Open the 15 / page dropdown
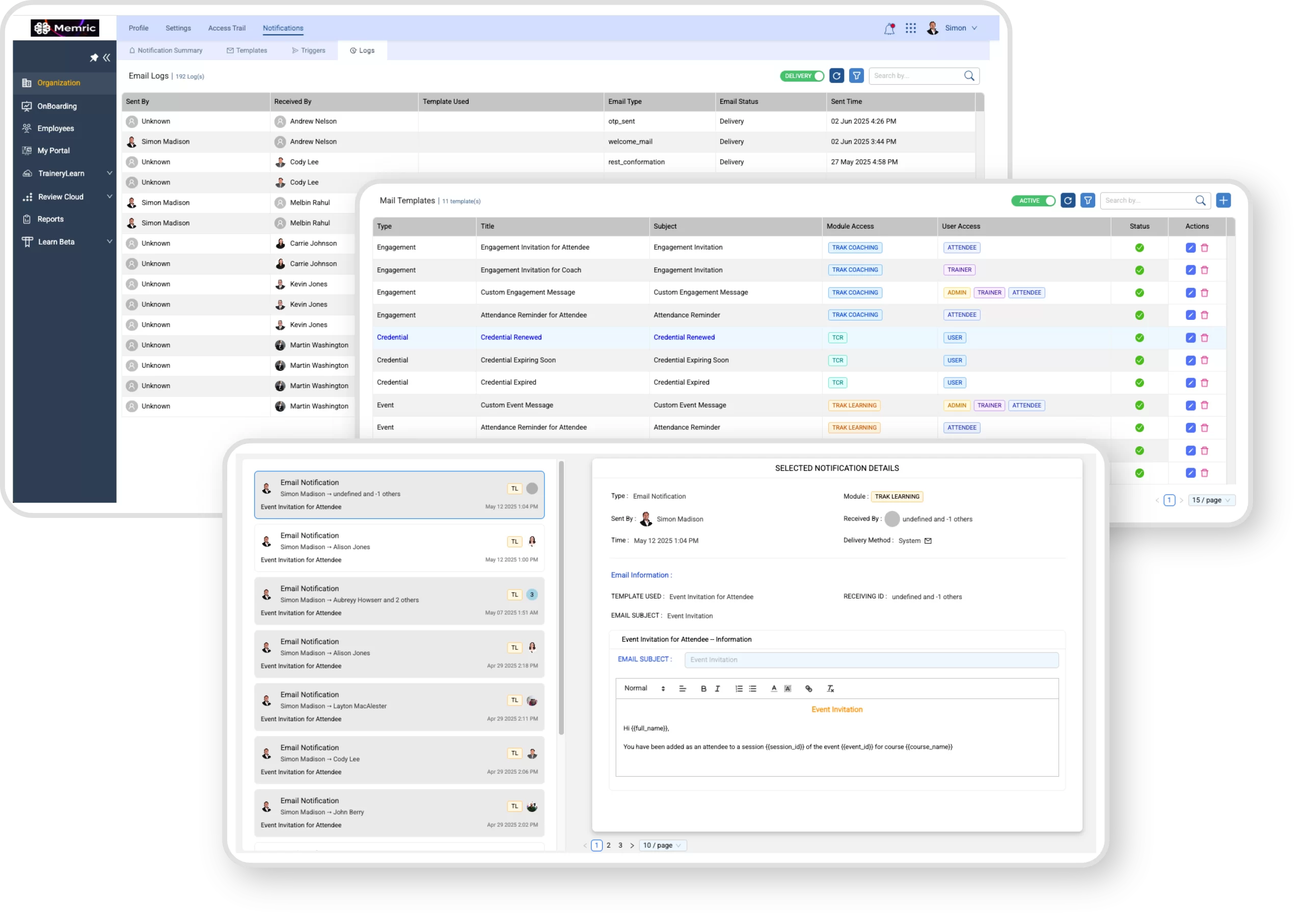1304x924 pixels. 1212,500
